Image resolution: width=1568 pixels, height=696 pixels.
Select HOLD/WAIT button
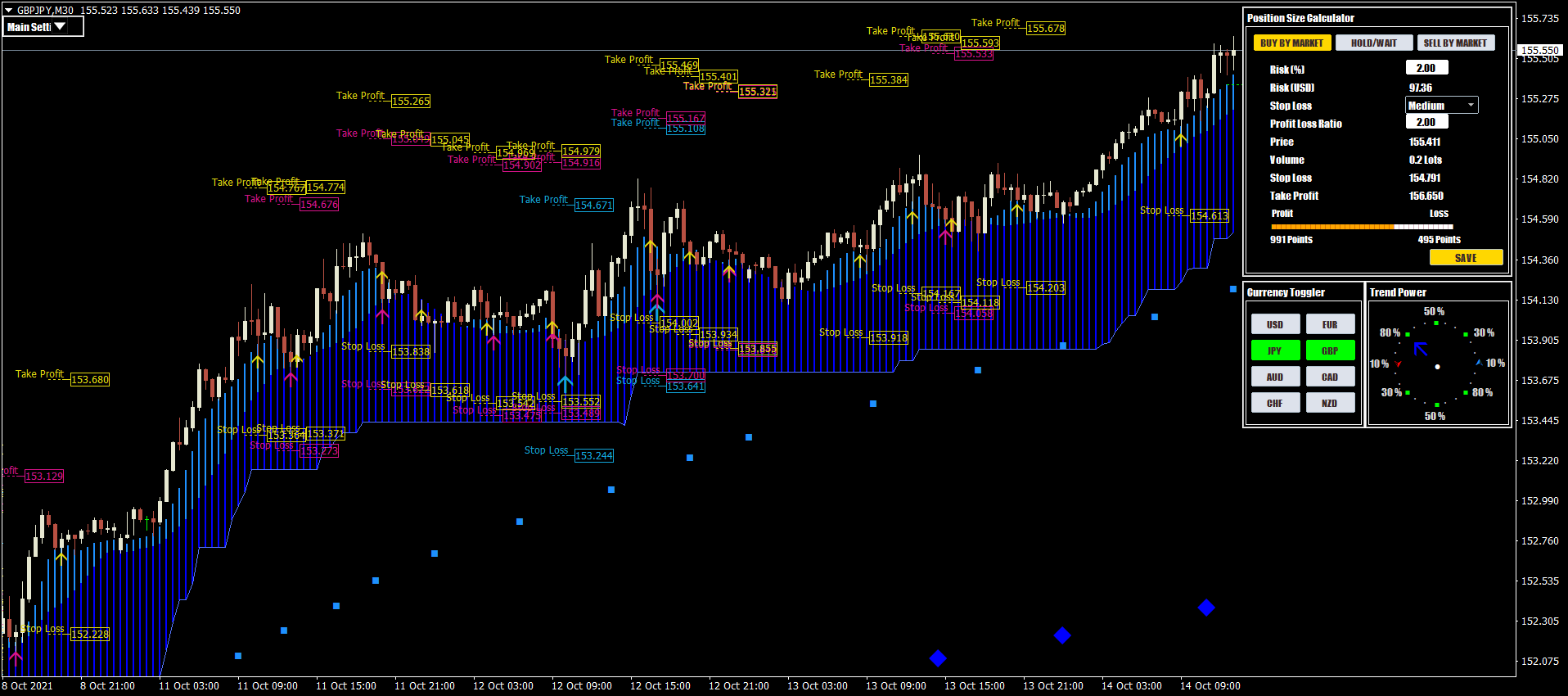click(1374, 43)
